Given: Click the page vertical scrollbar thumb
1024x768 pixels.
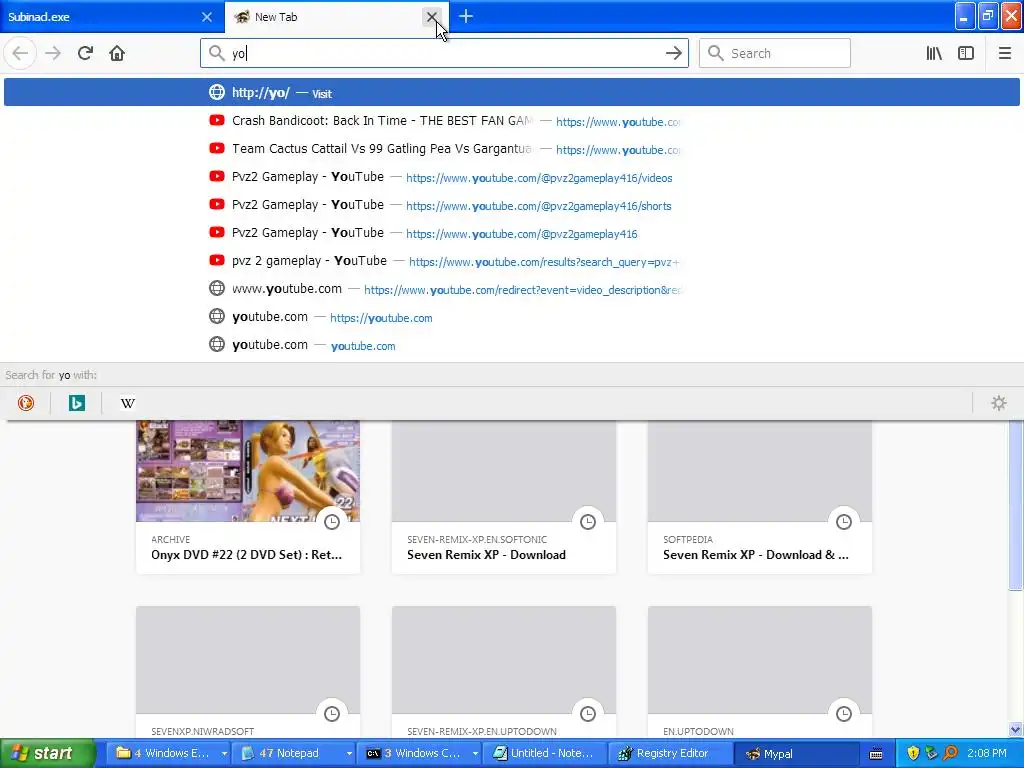Looking at the screenshot, I should (1016, 504).
